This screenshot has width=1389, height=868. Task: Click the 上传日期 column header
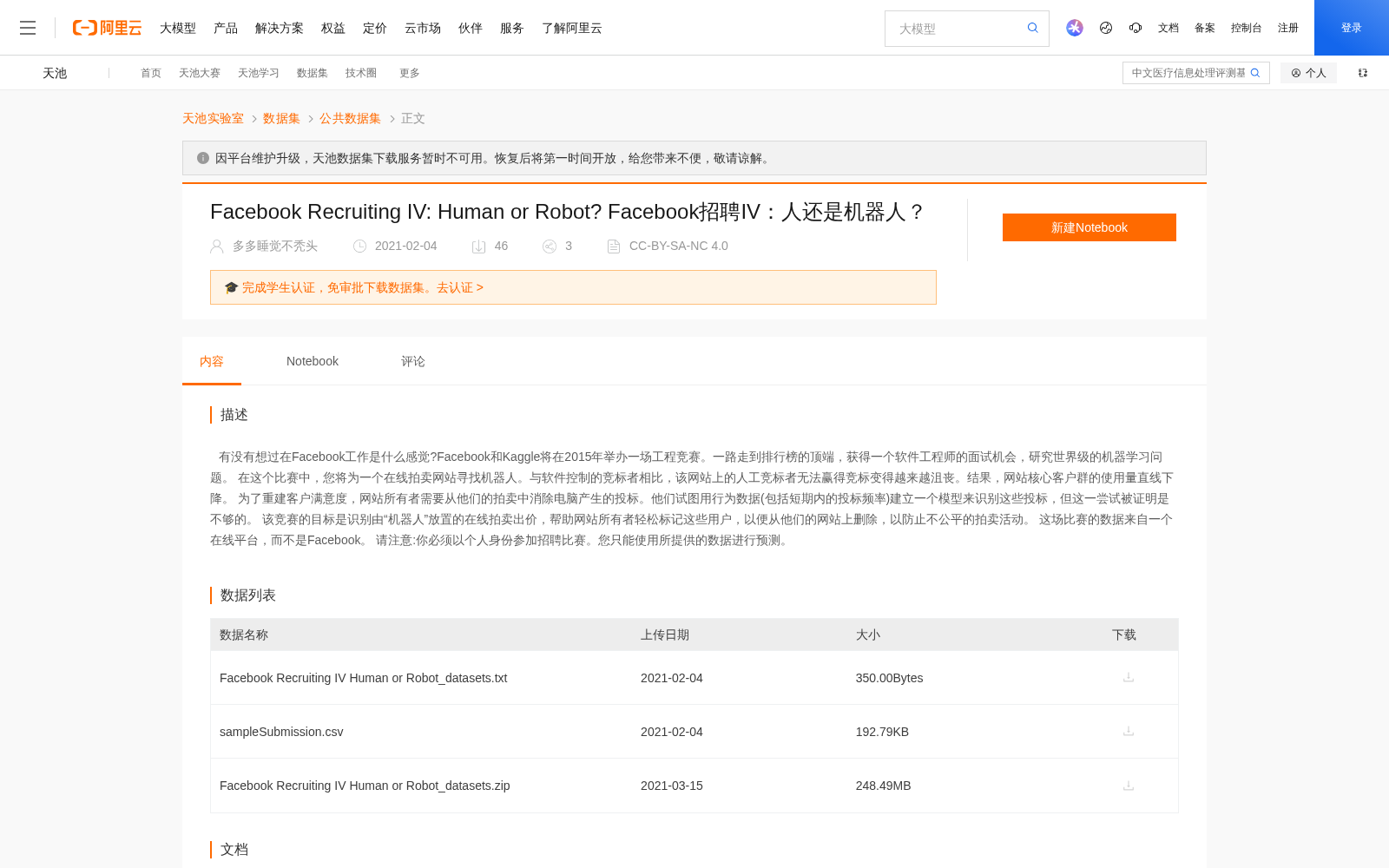point(665,635)
